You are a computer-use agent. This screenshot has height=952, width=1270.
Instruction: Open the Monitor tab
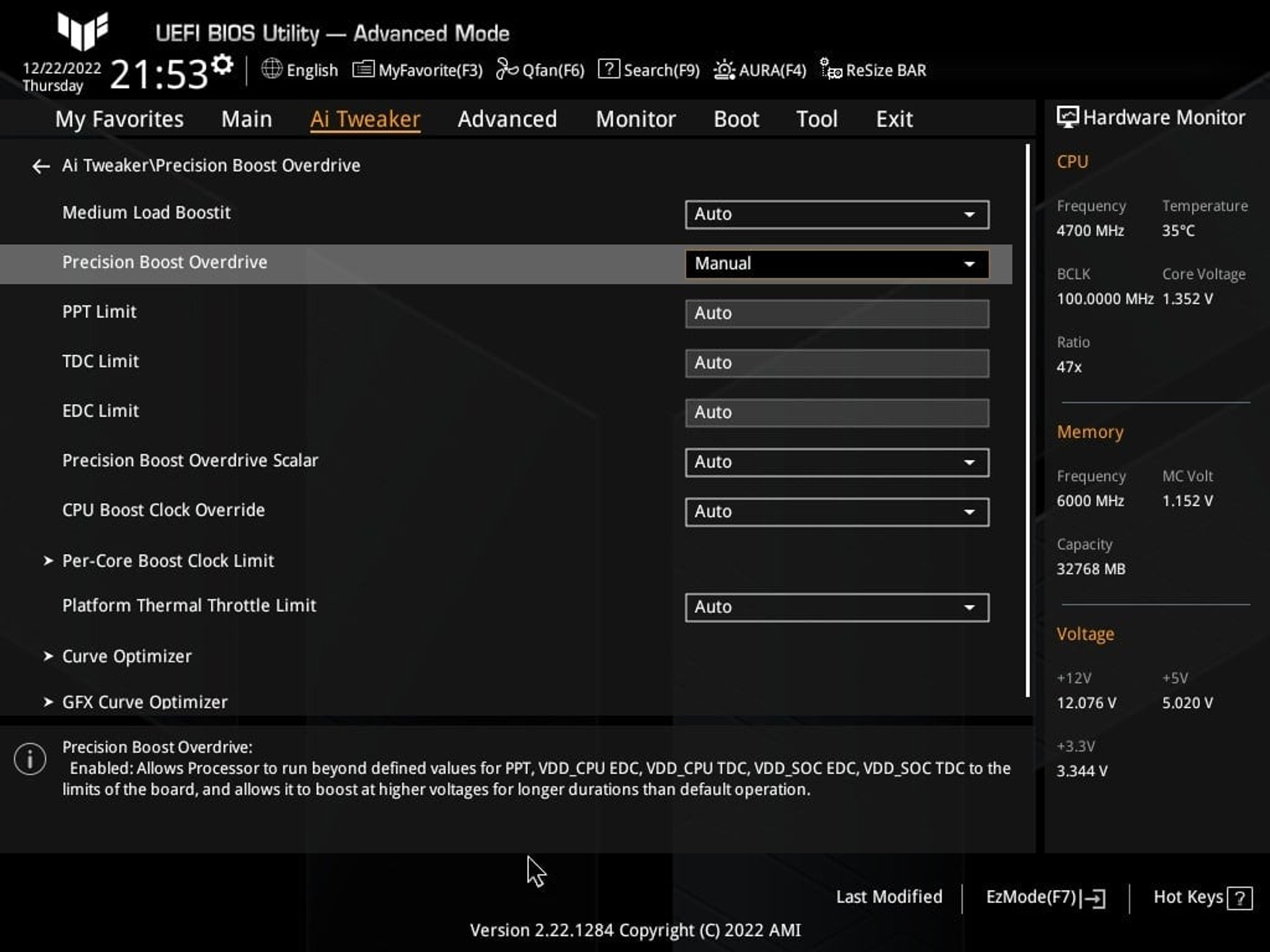pyautogui.click(x=636, y=120)
